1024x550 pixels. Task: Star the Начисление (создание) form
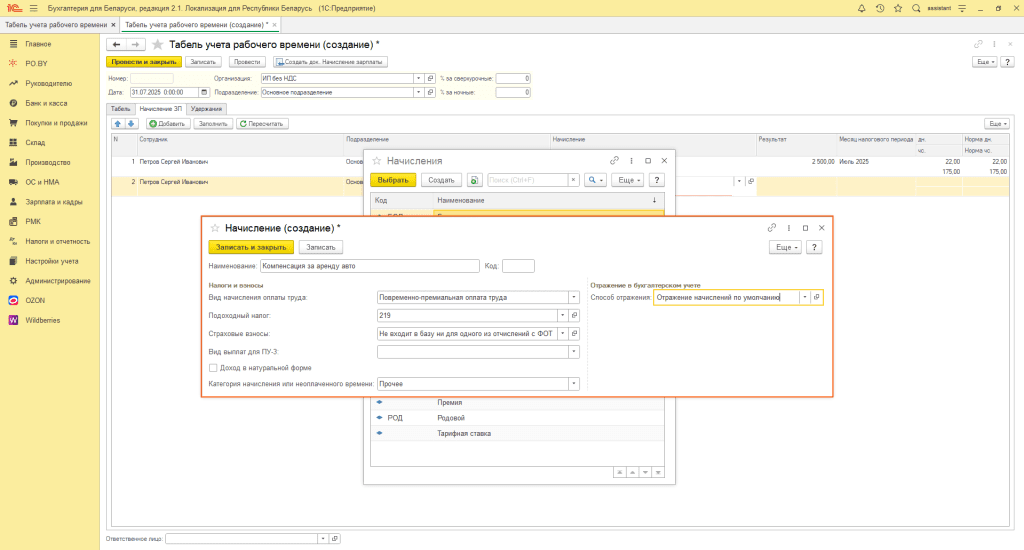[x=215, y=228]
